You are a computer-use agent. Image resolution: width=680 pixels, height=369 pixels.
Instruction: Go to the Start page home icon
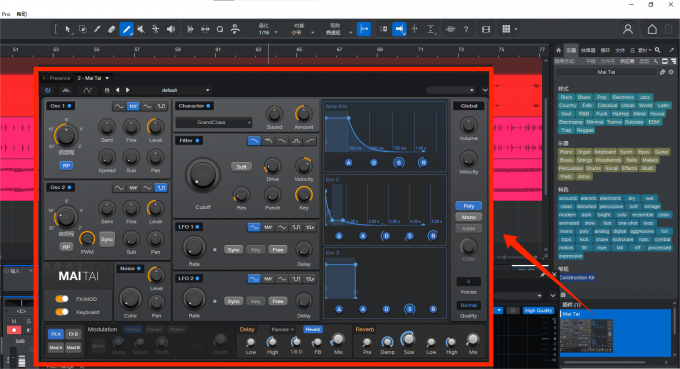[652, 29]
